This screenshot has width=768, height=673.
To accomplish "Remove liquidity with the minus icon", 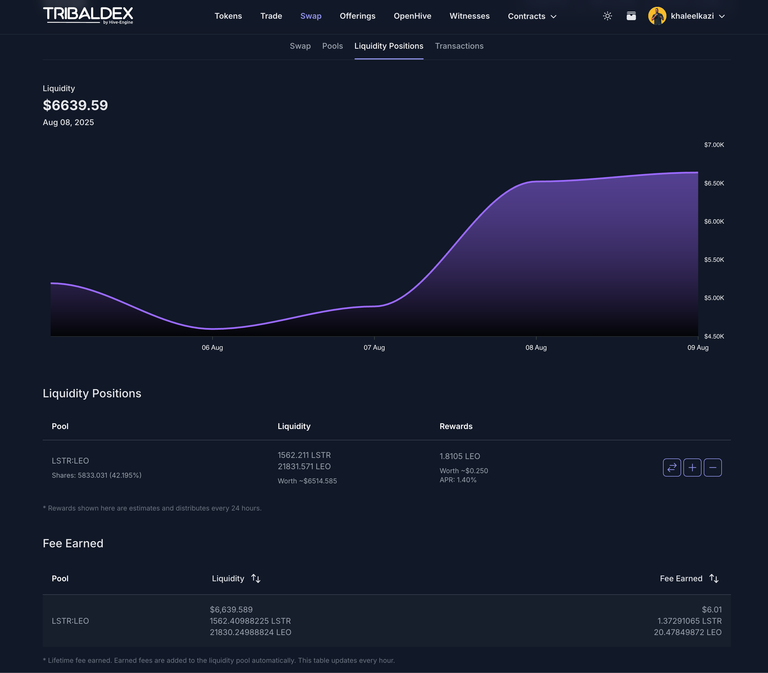I will coord(713,467).
